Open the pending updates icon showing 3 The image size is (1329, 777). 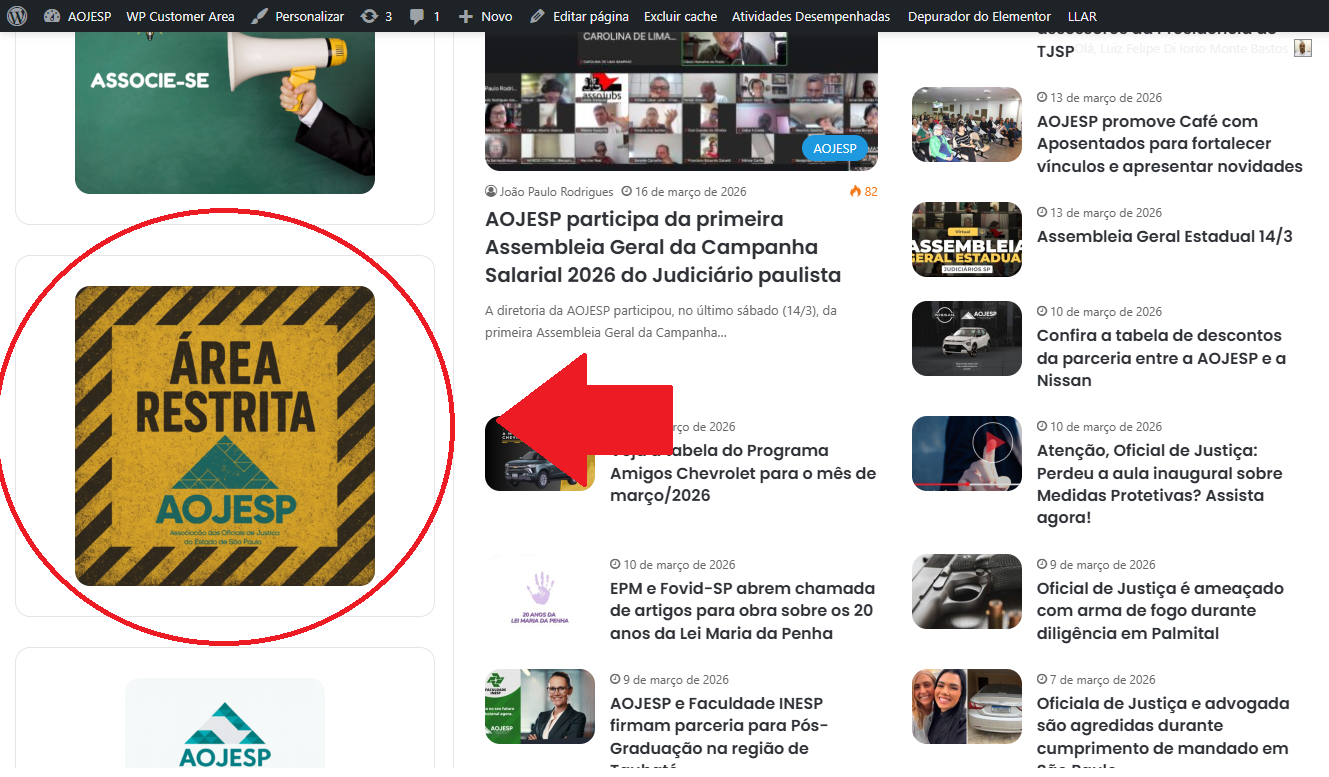[369, 16]
